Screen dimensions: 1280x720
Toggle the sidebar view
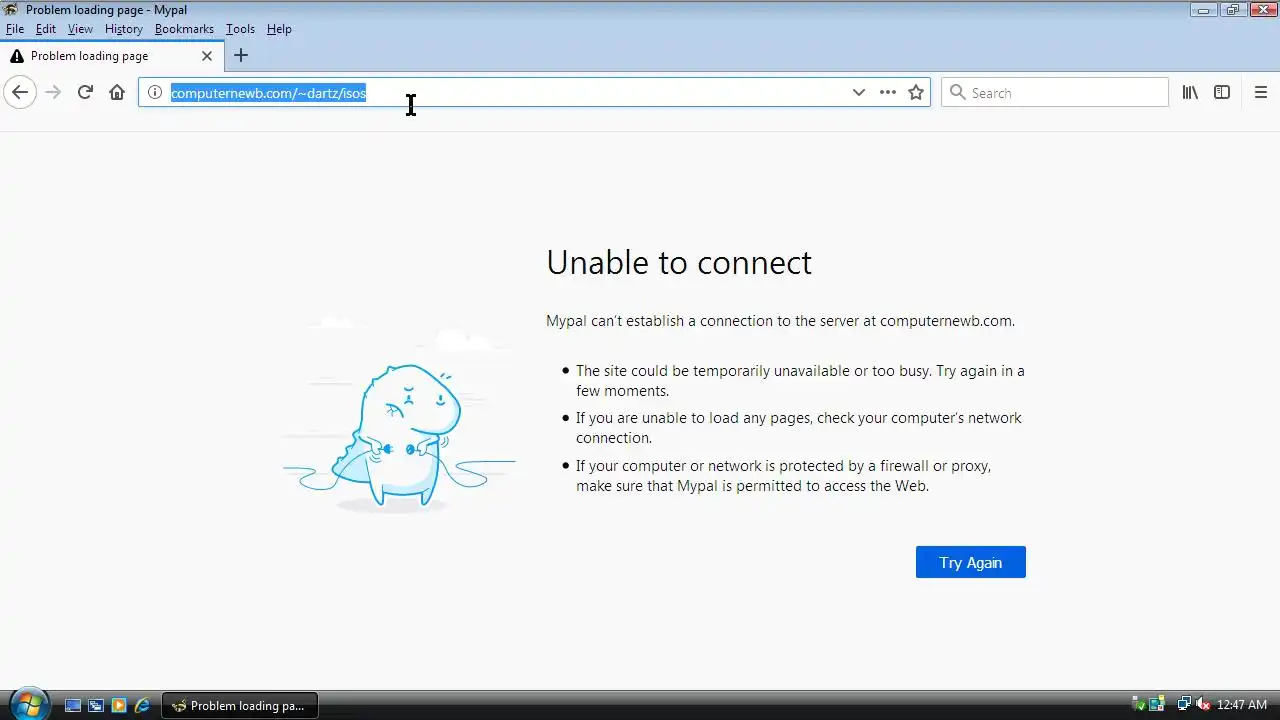pos(1222,92)
